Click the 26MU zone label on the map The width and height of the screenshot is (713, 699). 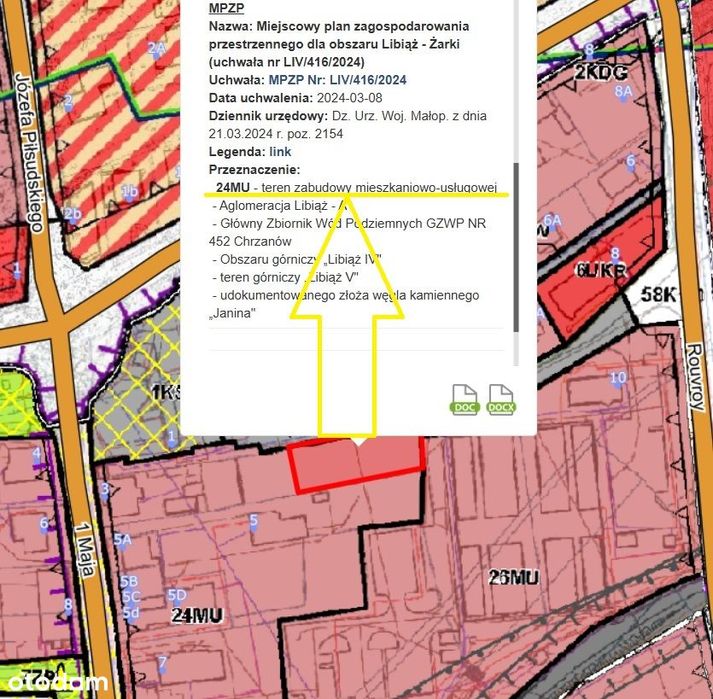pyautogui.click(x=514, y=578)
